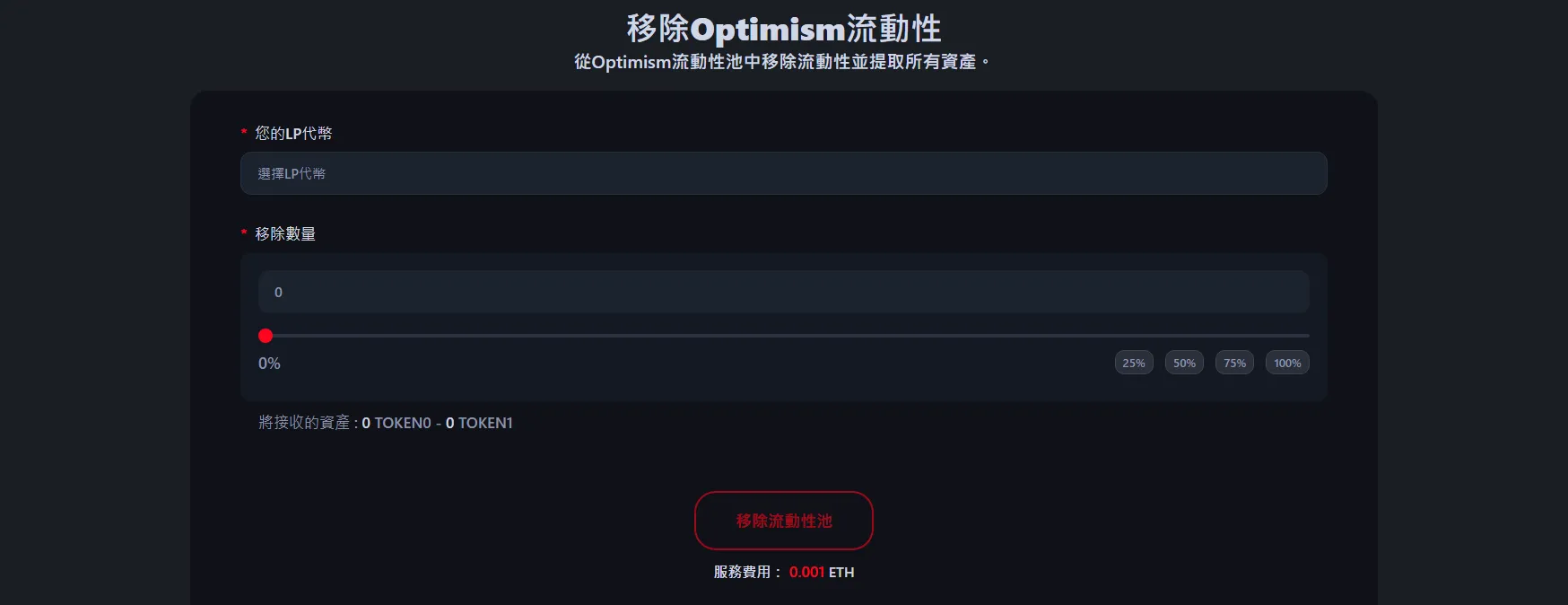Screen dimensions: 1568x605
Task: Click the 0% percentage readout under the slider
Action: point(269,364)
